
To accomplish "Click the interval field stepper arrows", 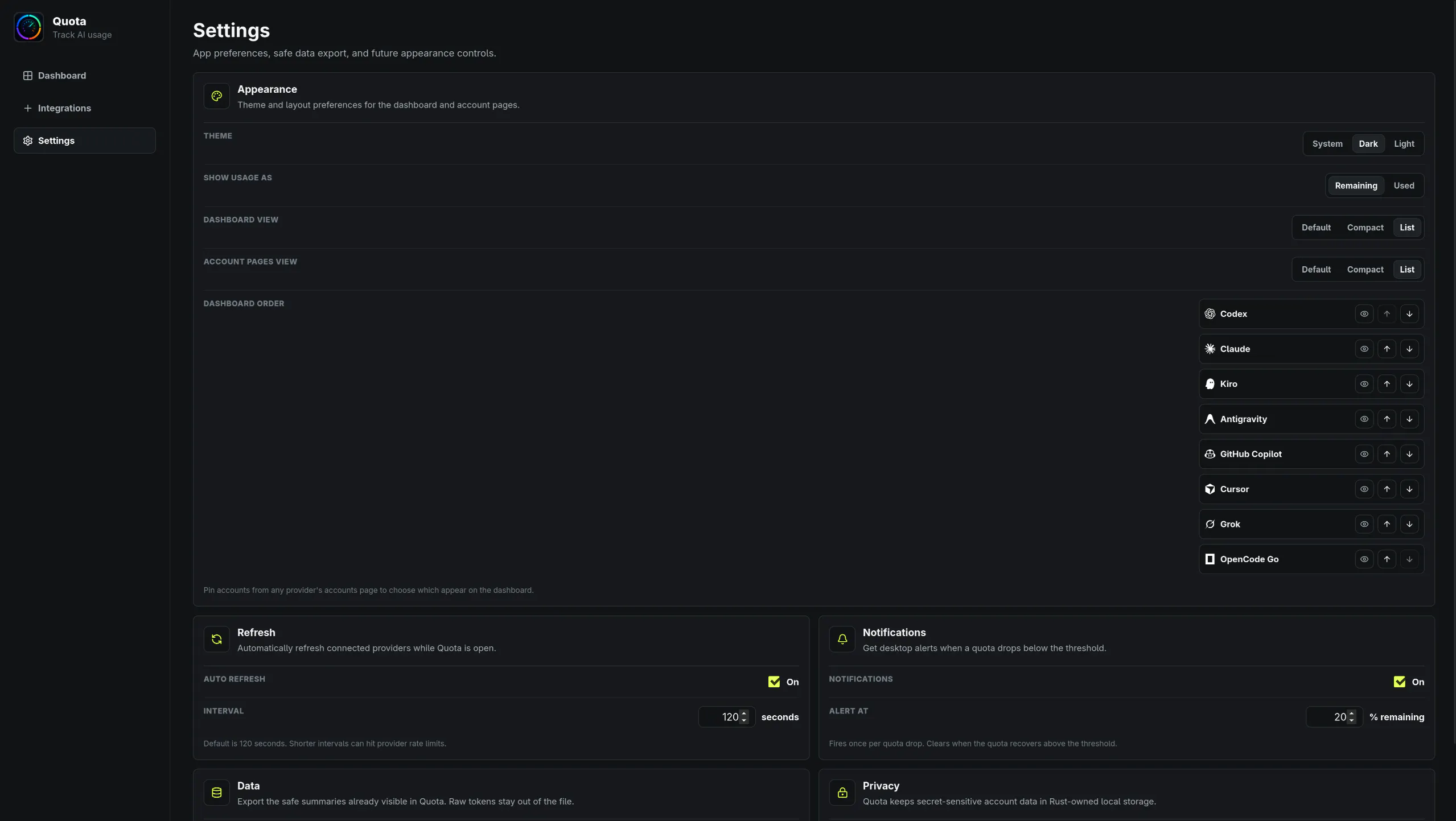I will 743,717.
